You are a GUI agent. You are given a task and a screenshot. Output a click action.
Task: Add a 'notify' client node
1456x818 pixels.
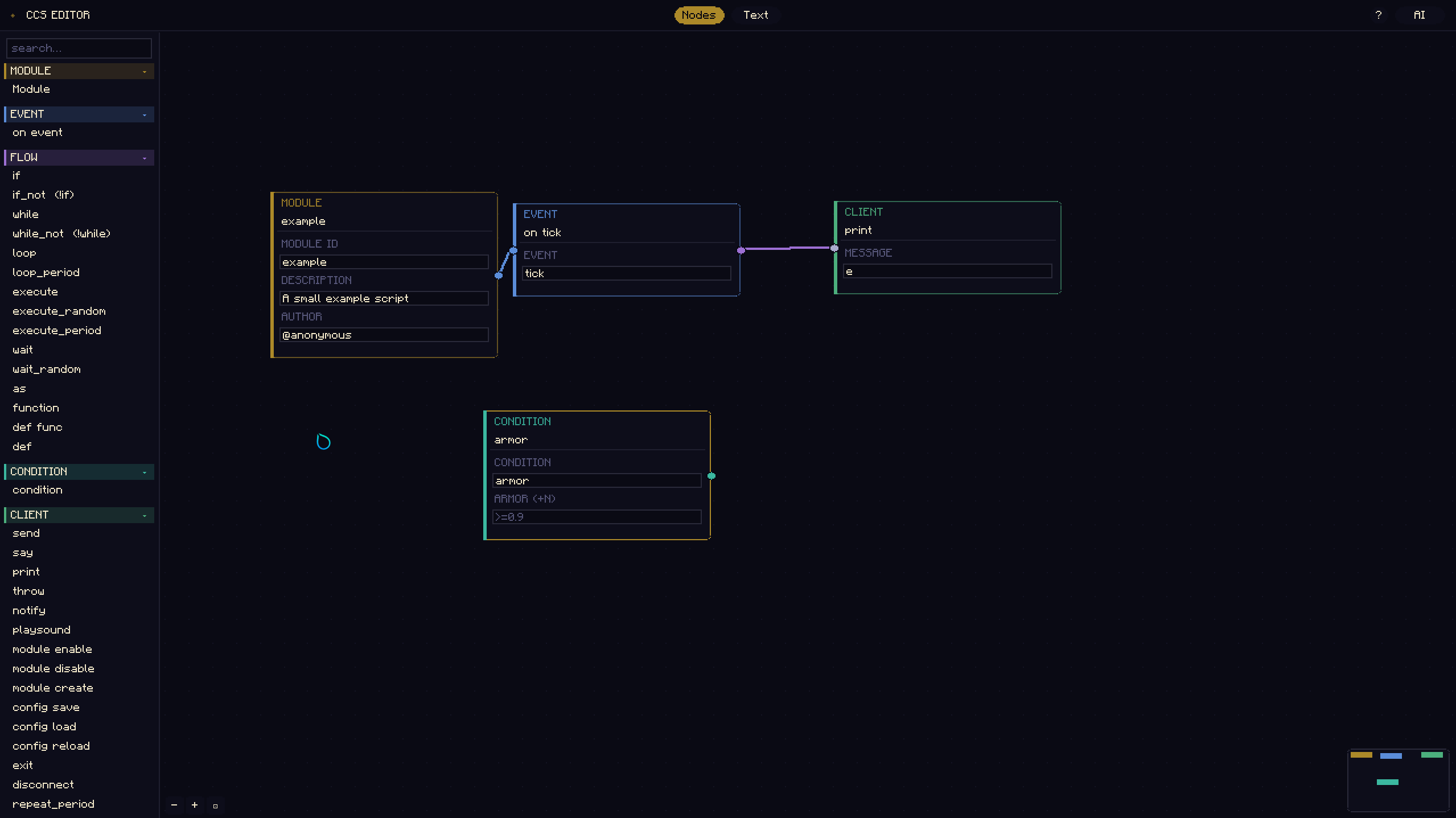pyautogui.click(x=79, y=611)
